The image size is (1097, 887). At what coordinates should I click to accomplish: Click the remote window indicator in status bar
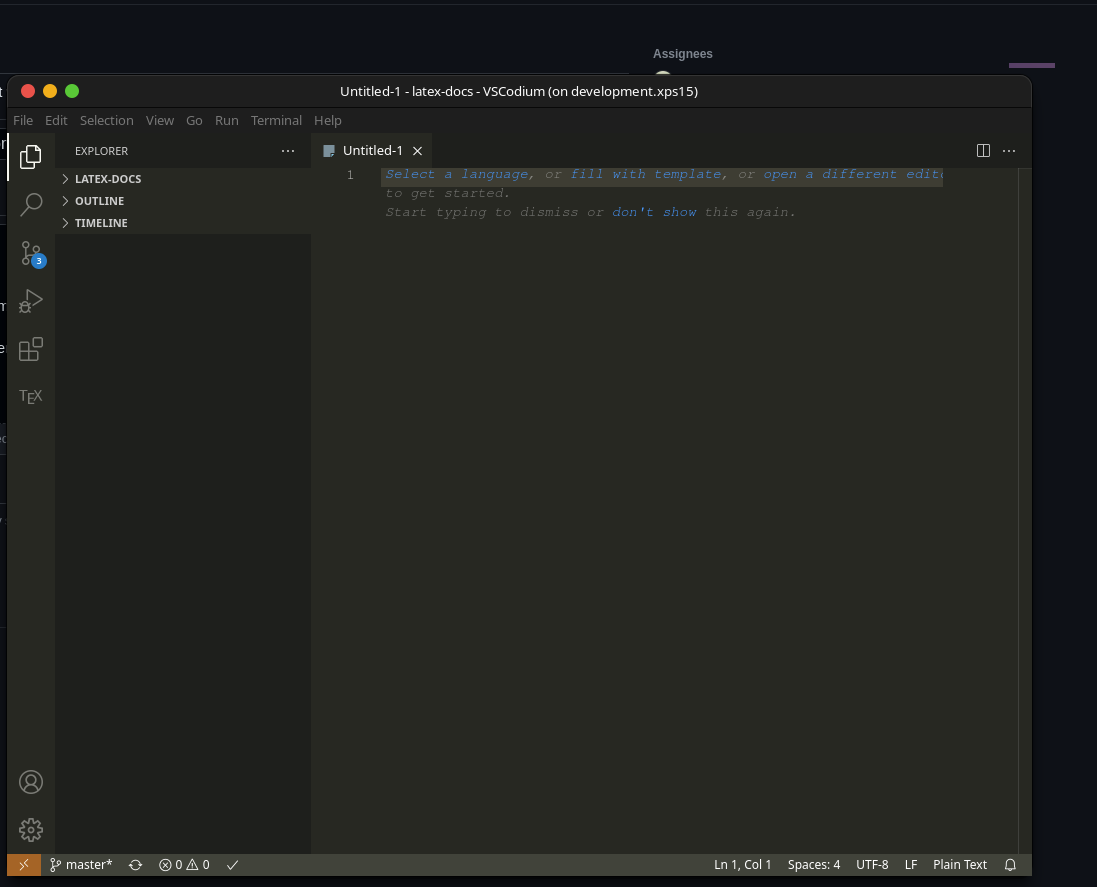pos(24,865)
